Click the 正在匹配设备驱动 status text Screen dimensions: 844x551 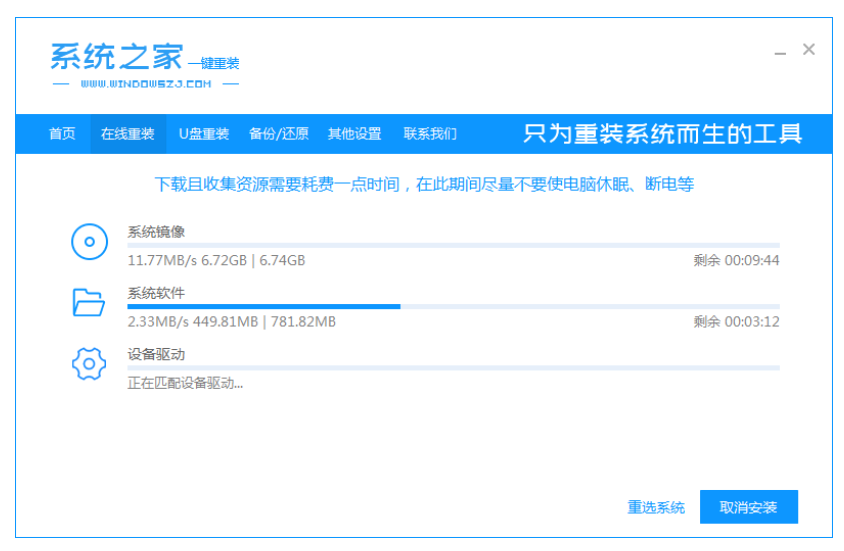click(185, 383)
